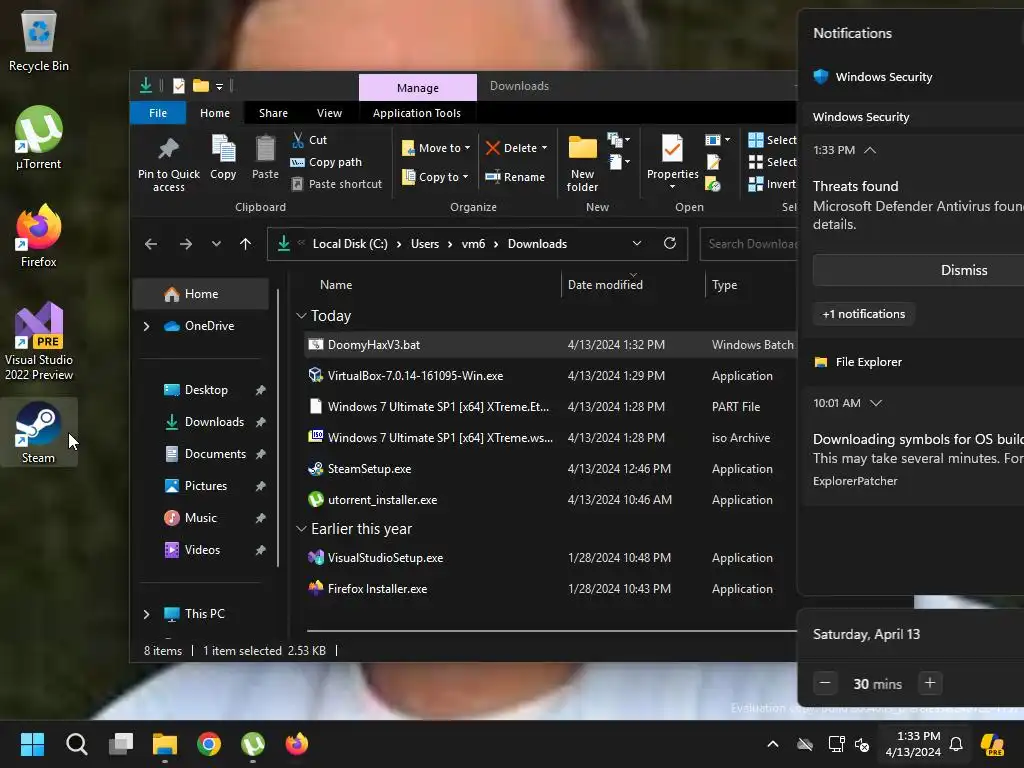Refresh the Downloads folder
This screenshot has height=768, width=1024.
pos(670,244)
